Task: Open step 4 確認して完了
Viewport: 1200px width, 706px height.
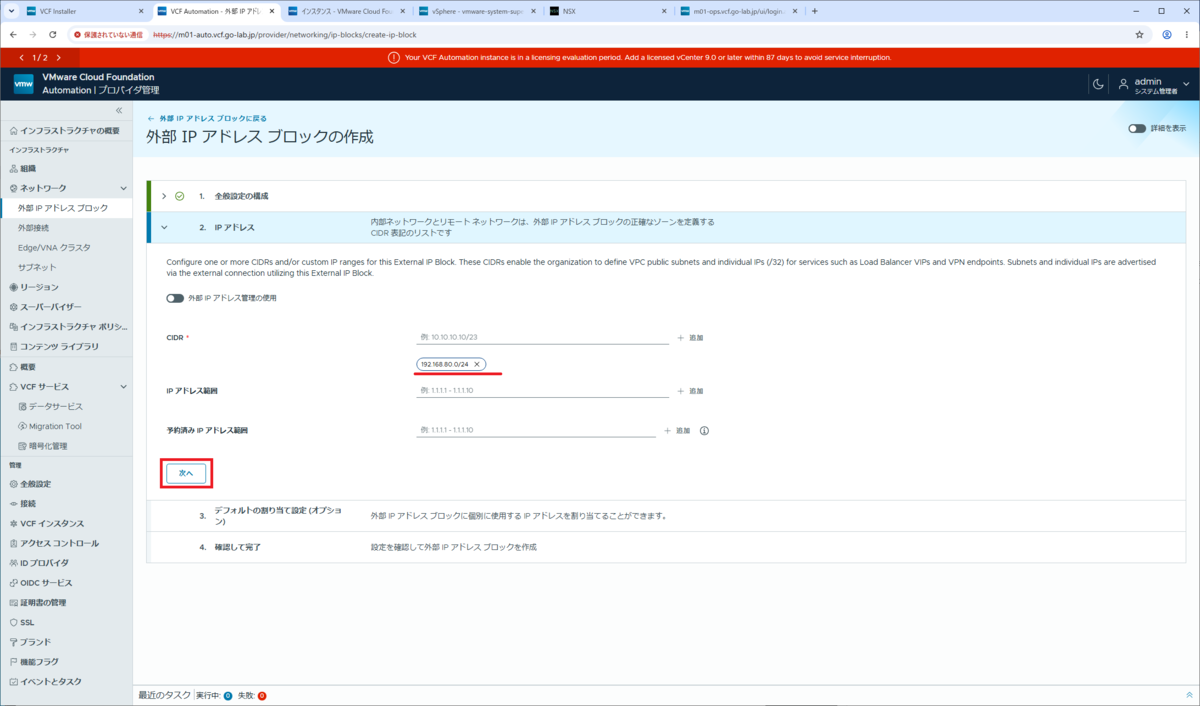Action: pos(666,547)
